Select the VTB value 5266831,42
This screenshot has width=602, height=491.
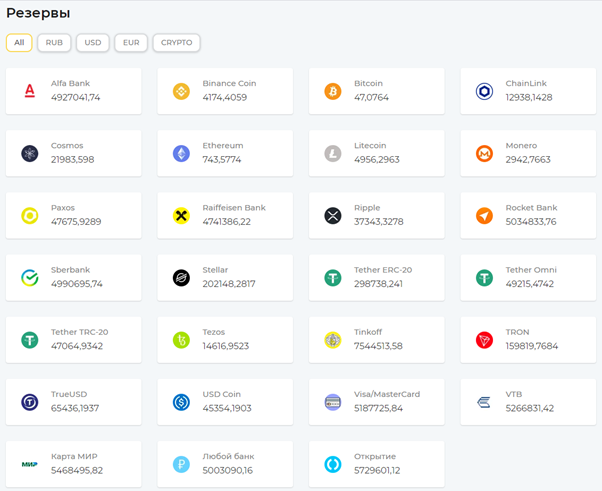click(x=530, y=408)
